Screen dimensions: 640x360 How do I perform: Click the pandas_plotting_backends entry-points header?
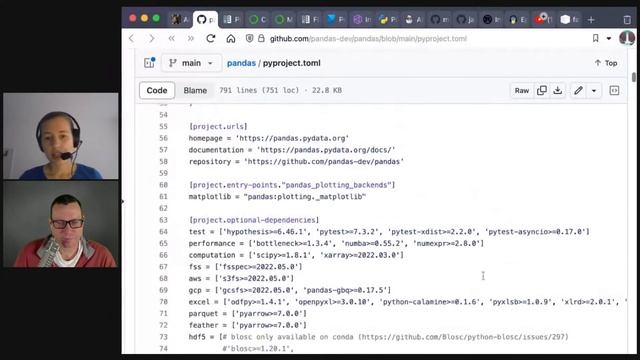(292, 185)
